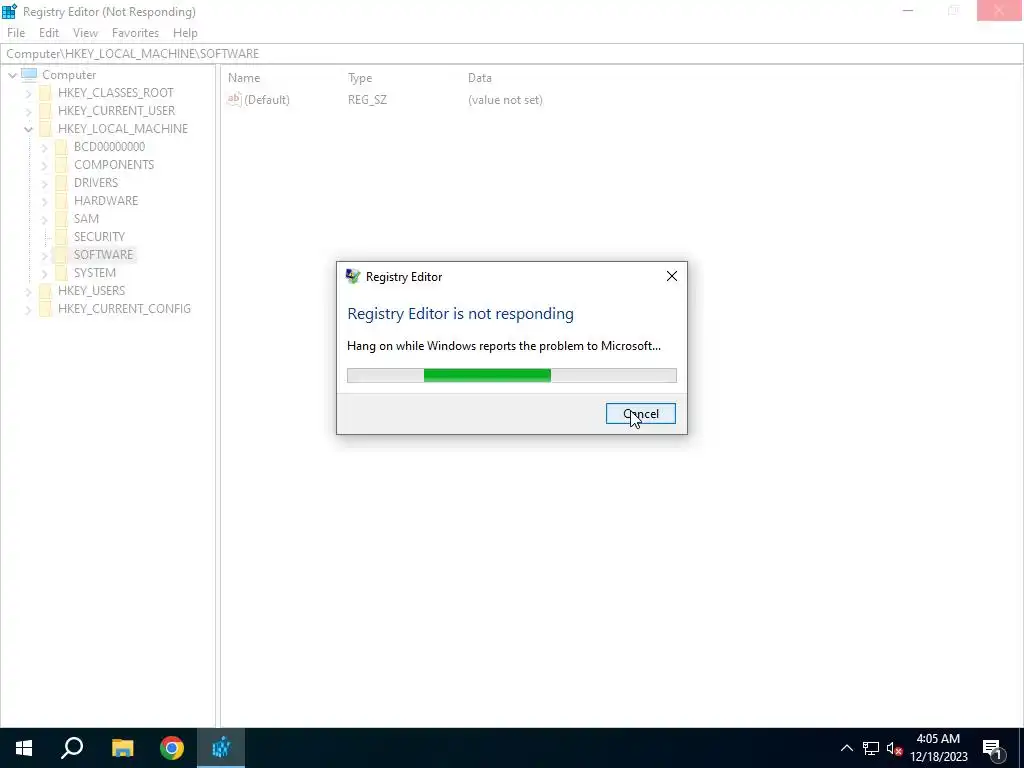Click the Cancel button in the dialog

tap(640, 413)
